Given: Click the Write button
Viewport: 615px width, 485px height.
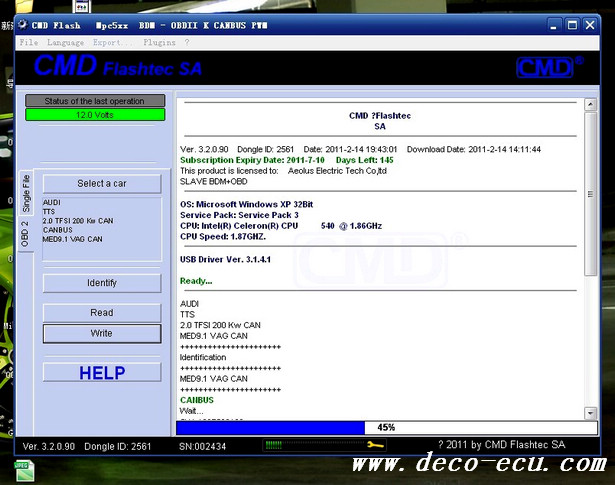Looking at the screenshot, I should coord(102,333).
